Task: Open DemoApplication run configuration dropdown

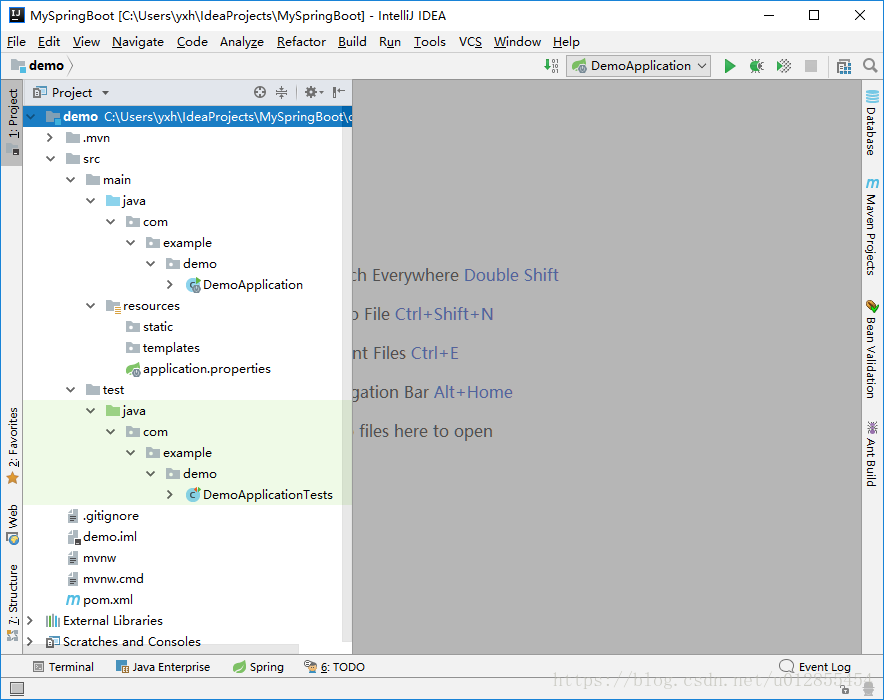Action: point(638,66)
